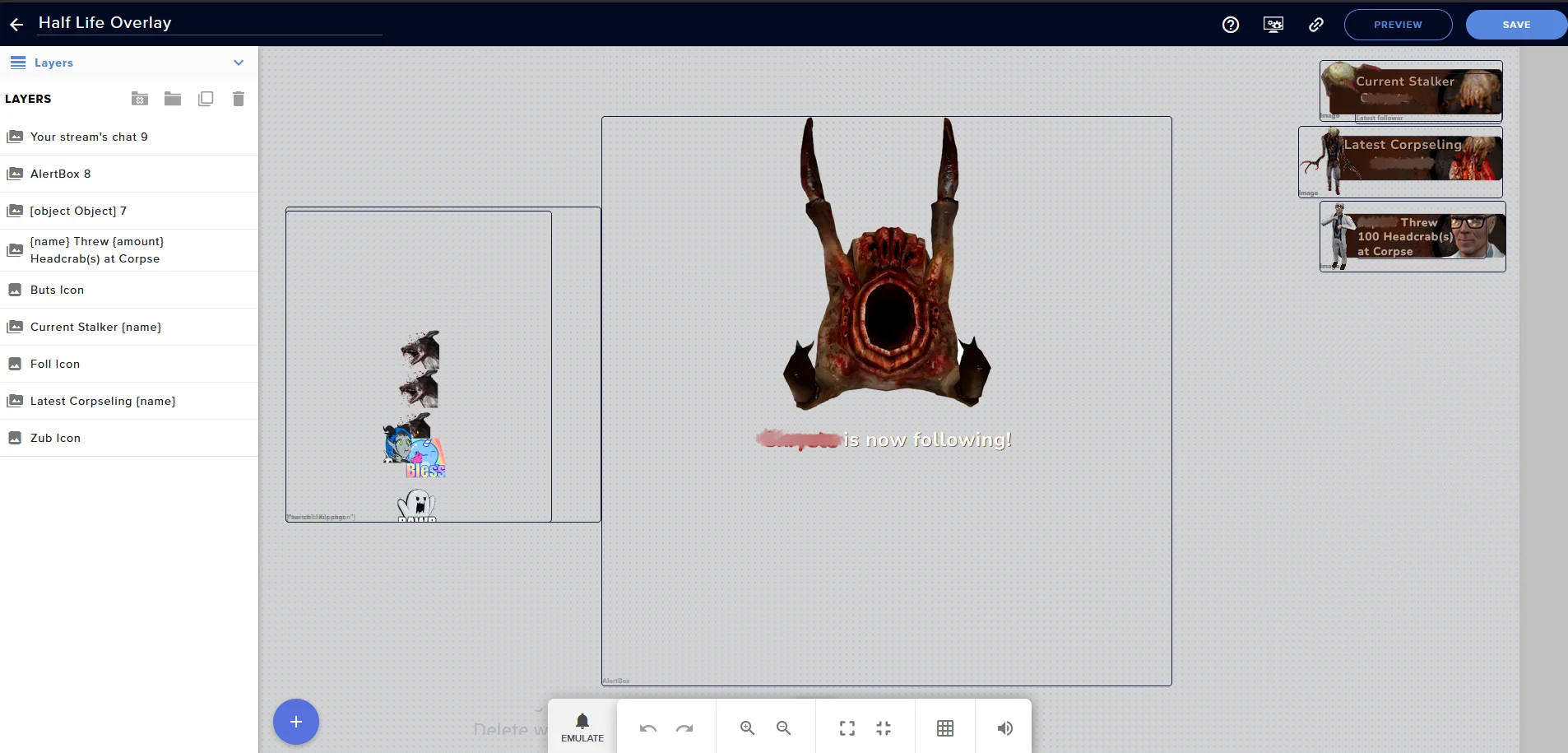Select the [object Object] 7 layer
This screenshot has height=753, width=1568.
[x=129, y=211]
